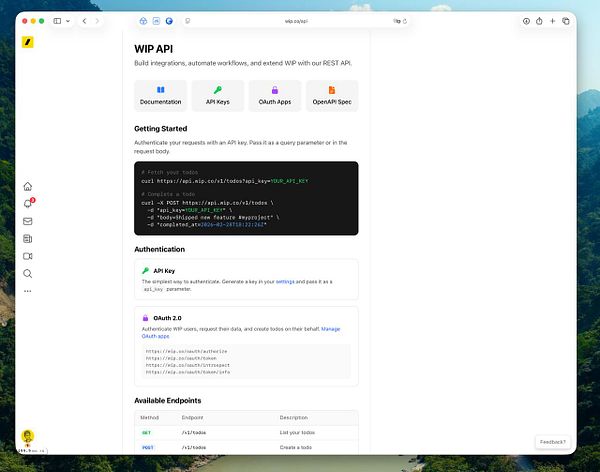Open the mail envelope icon in sidebar

(x=28, y=221)
